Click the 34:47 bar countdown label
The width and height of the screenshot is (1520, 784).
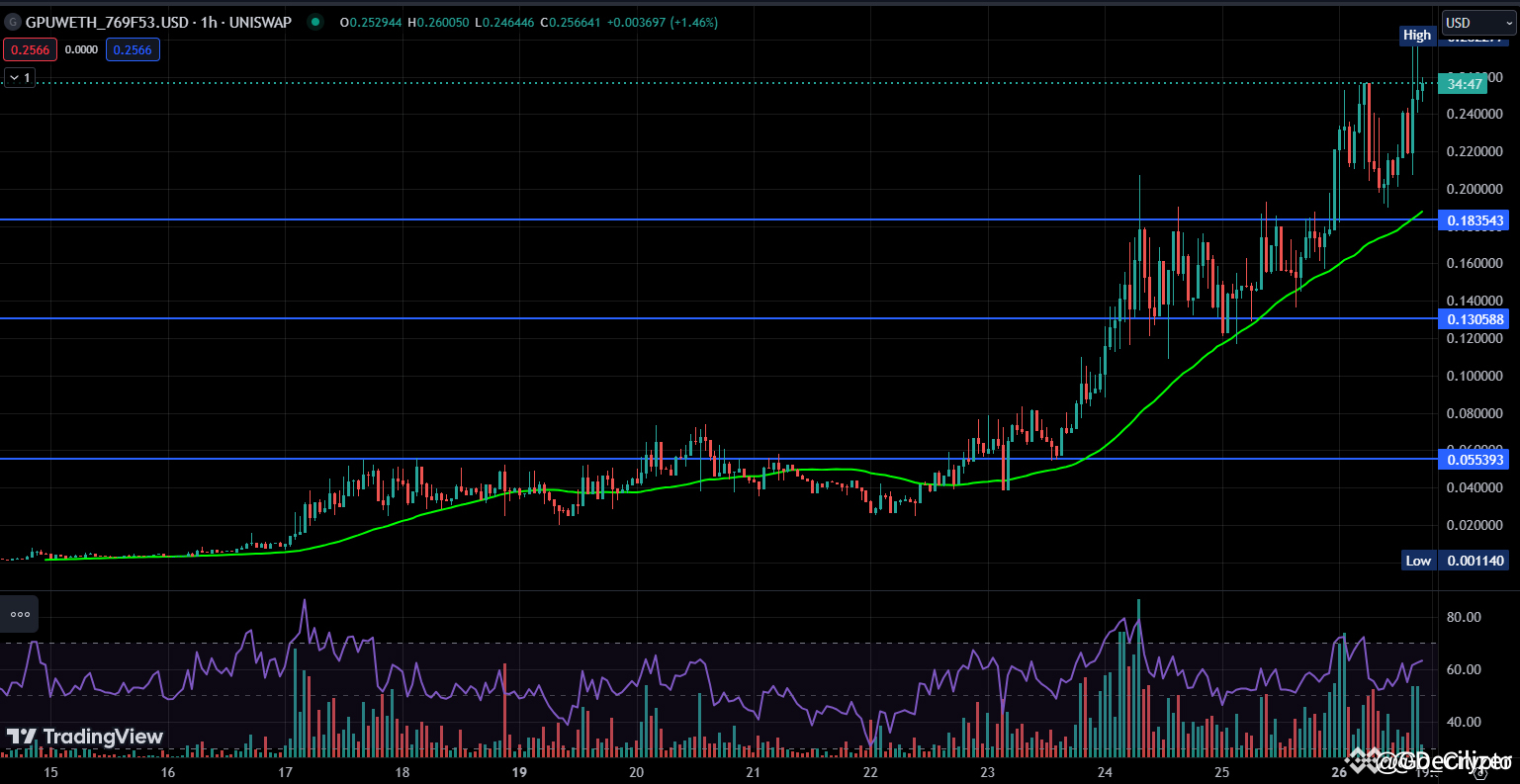(x=1465, y=84)
